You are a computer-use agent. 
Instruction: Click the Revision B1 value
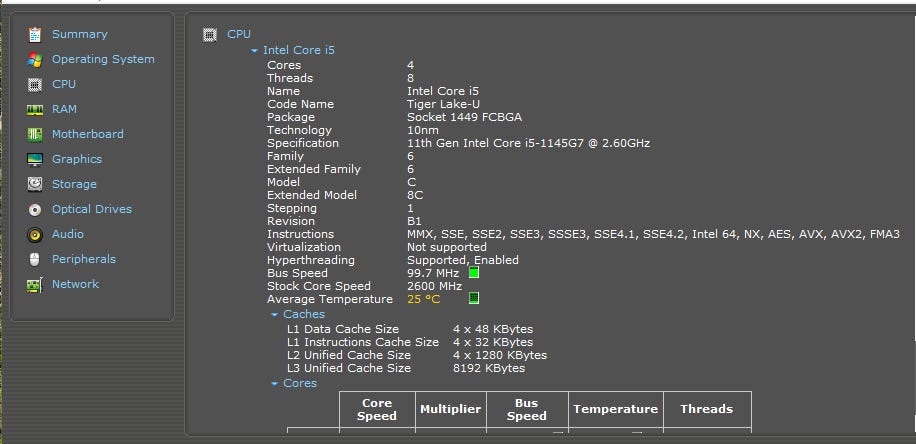tap(414, 221)
